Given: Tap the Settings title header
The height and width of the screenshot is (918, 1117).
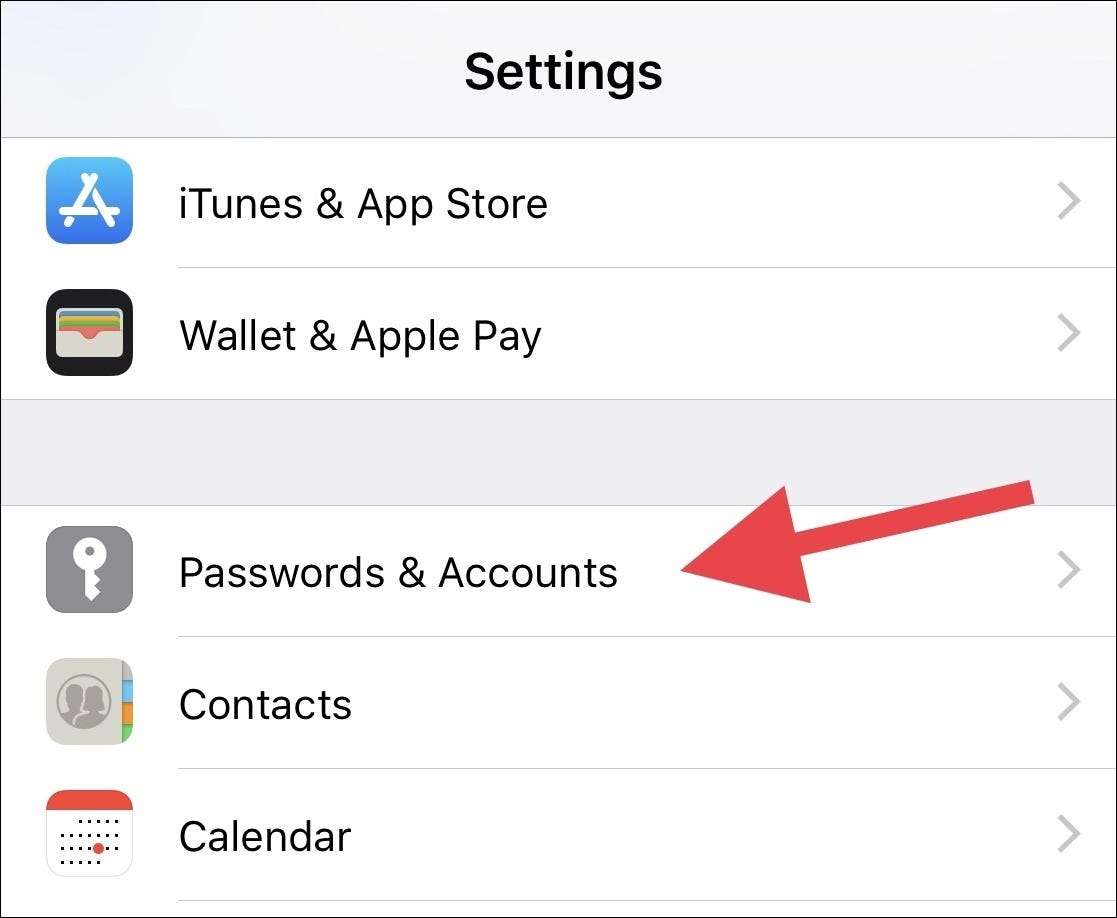Looking at the screenshot, I should [x=563, y=72].
